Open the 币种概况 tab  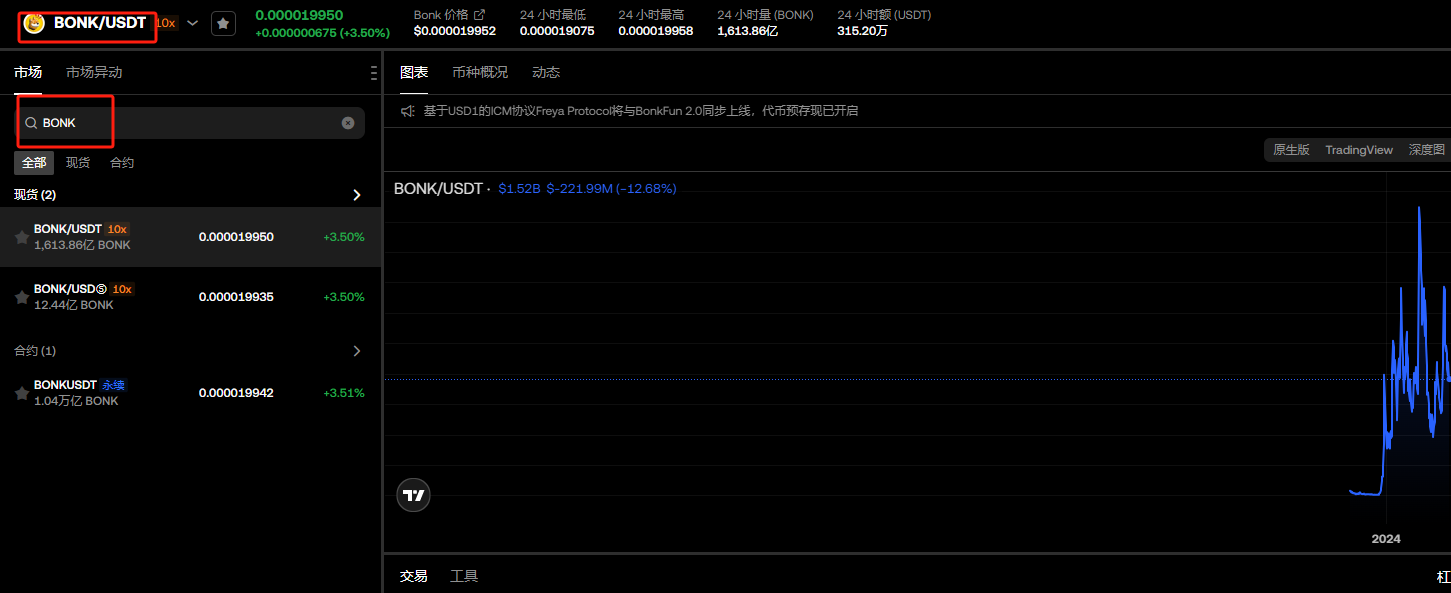(480, 72)
